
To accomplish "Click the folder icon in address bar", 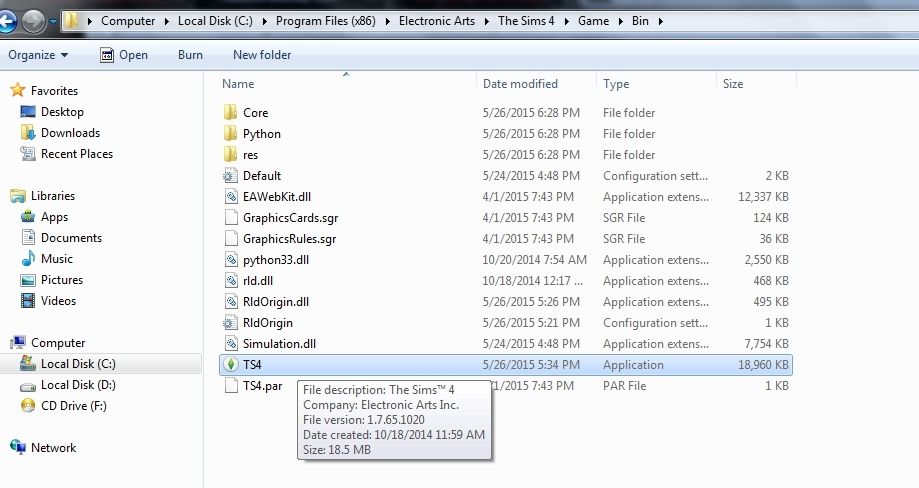I will tap(71, 21).
